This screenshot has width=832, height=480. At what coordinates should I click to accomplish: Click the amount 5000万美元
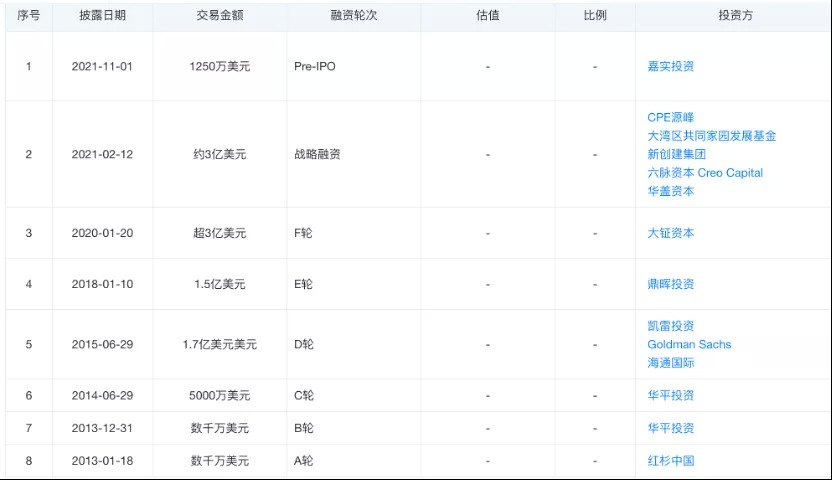pyautogui.click(x=220, y=395)
